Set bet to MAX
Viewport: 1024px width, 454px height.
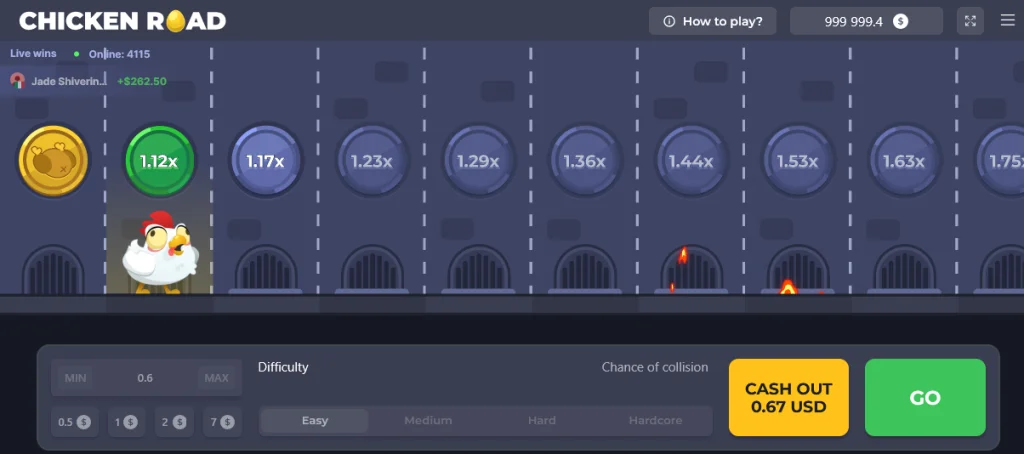click(216, 378)
